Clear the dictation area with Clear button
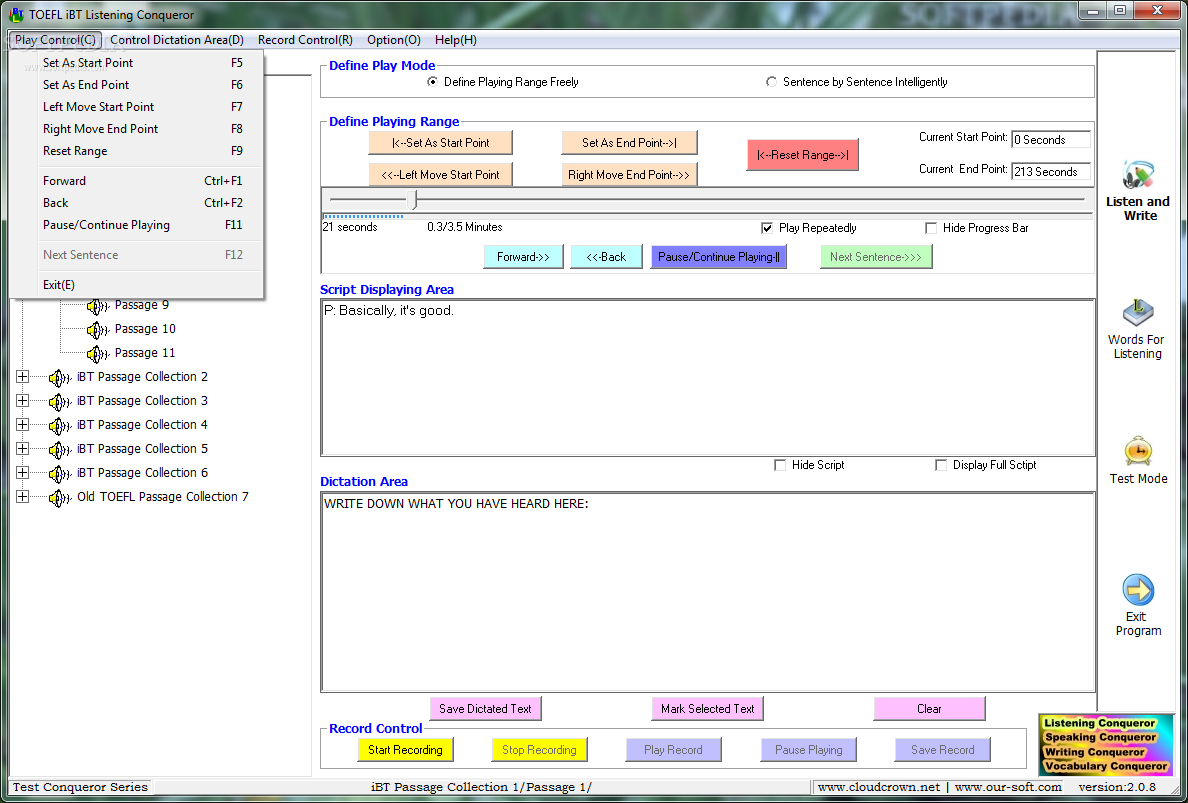The height and width of the screenshot is (803, 1188). coord(929,709)
